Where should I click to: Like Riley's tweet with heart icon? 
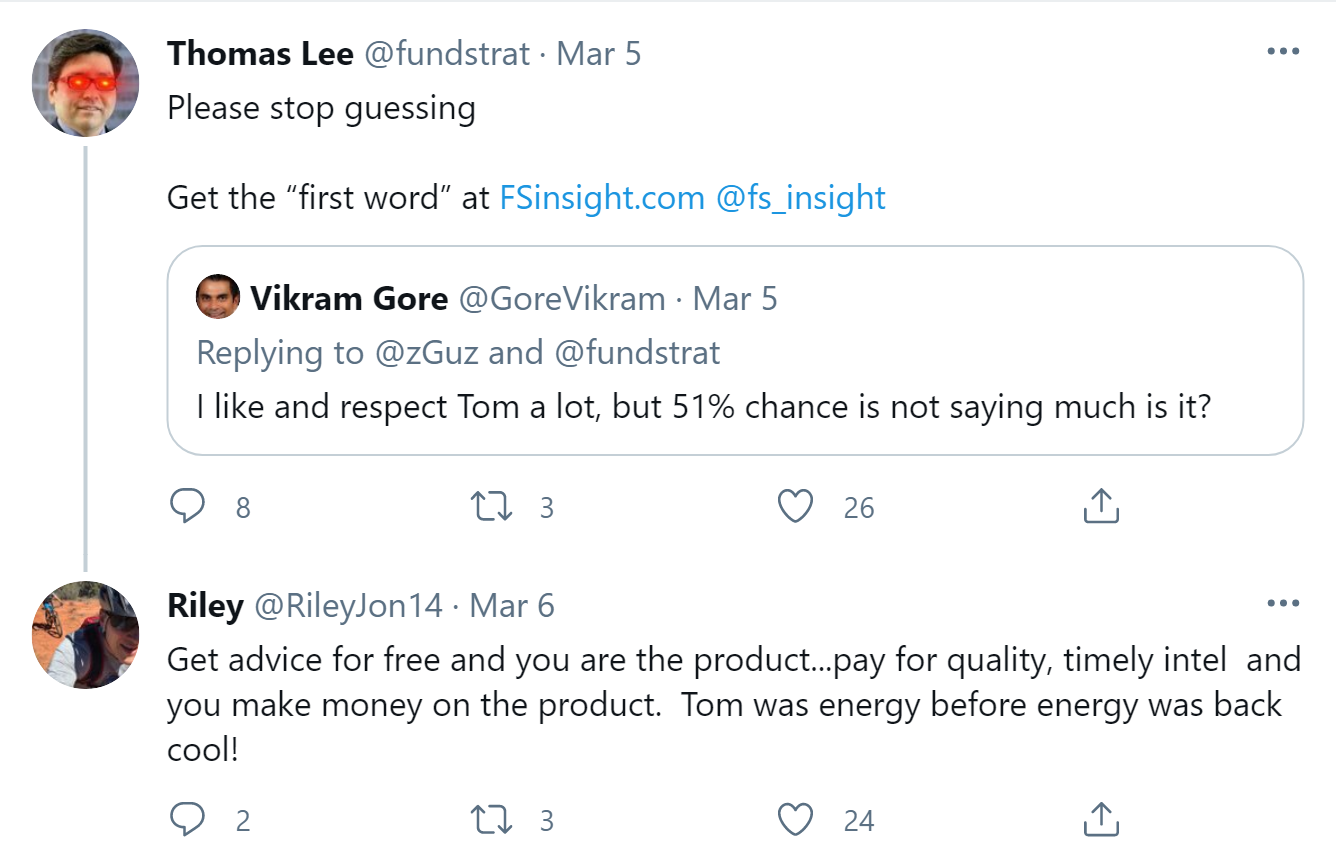click(x=795, y=820)
